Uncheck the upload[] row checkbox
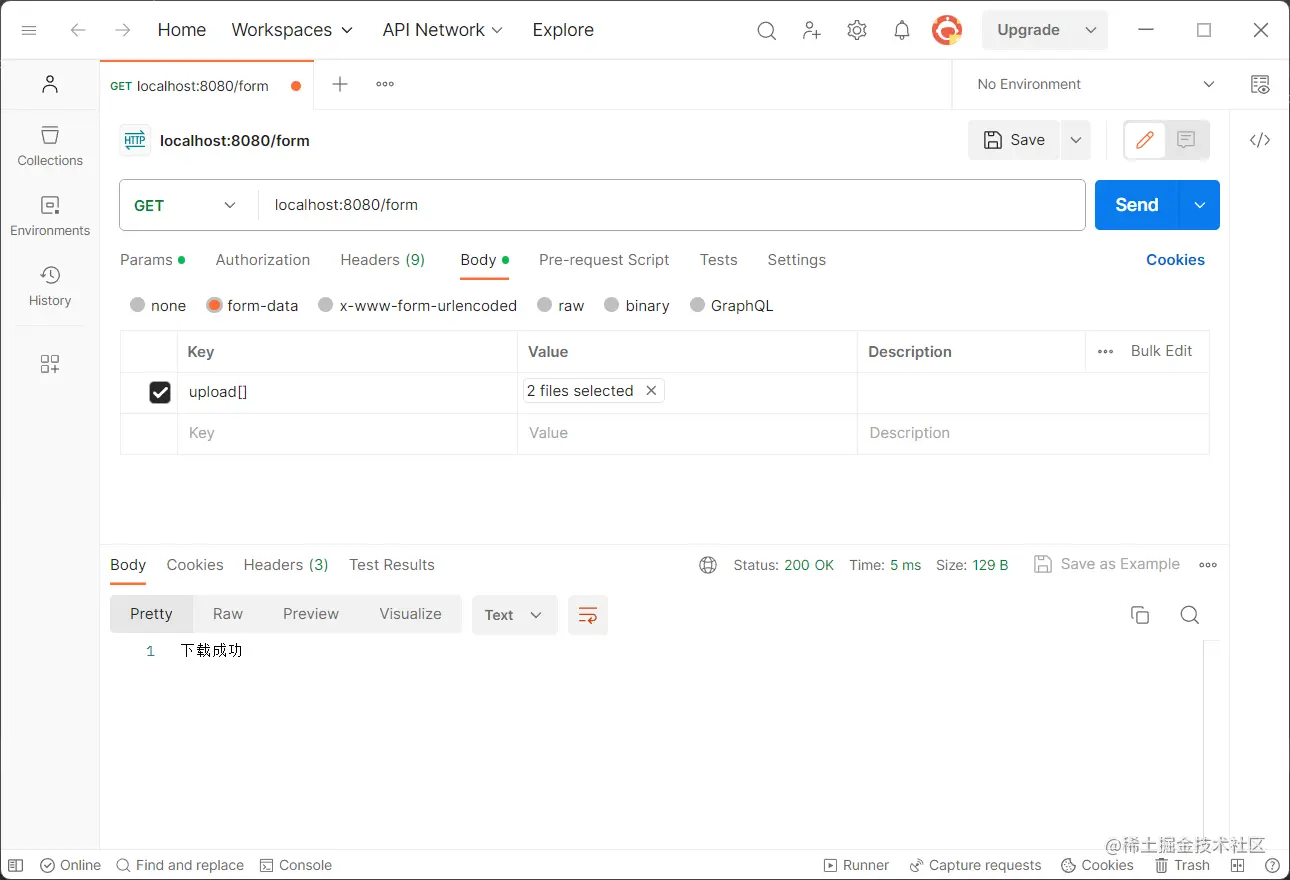Viewport: 1290px width, 880px height. coord(160,392)
